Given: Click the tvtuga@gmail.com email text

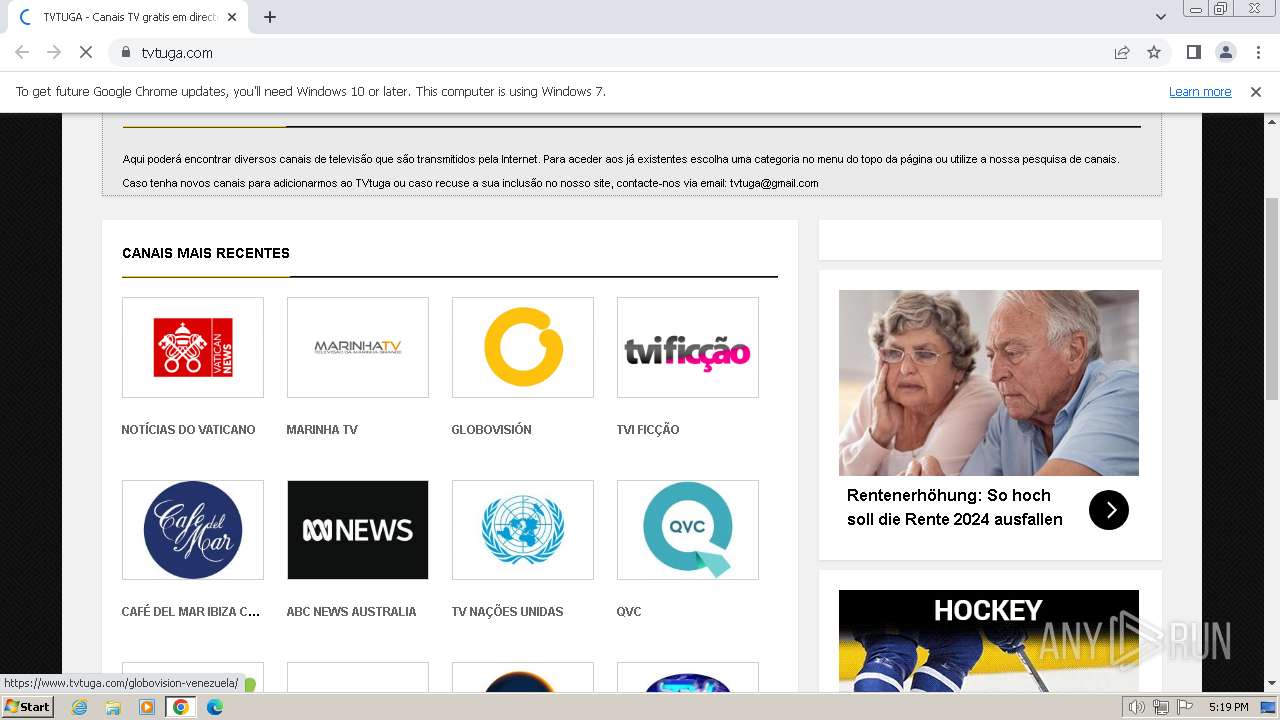Looking at the screenshot, I should [x=774, y=184].
